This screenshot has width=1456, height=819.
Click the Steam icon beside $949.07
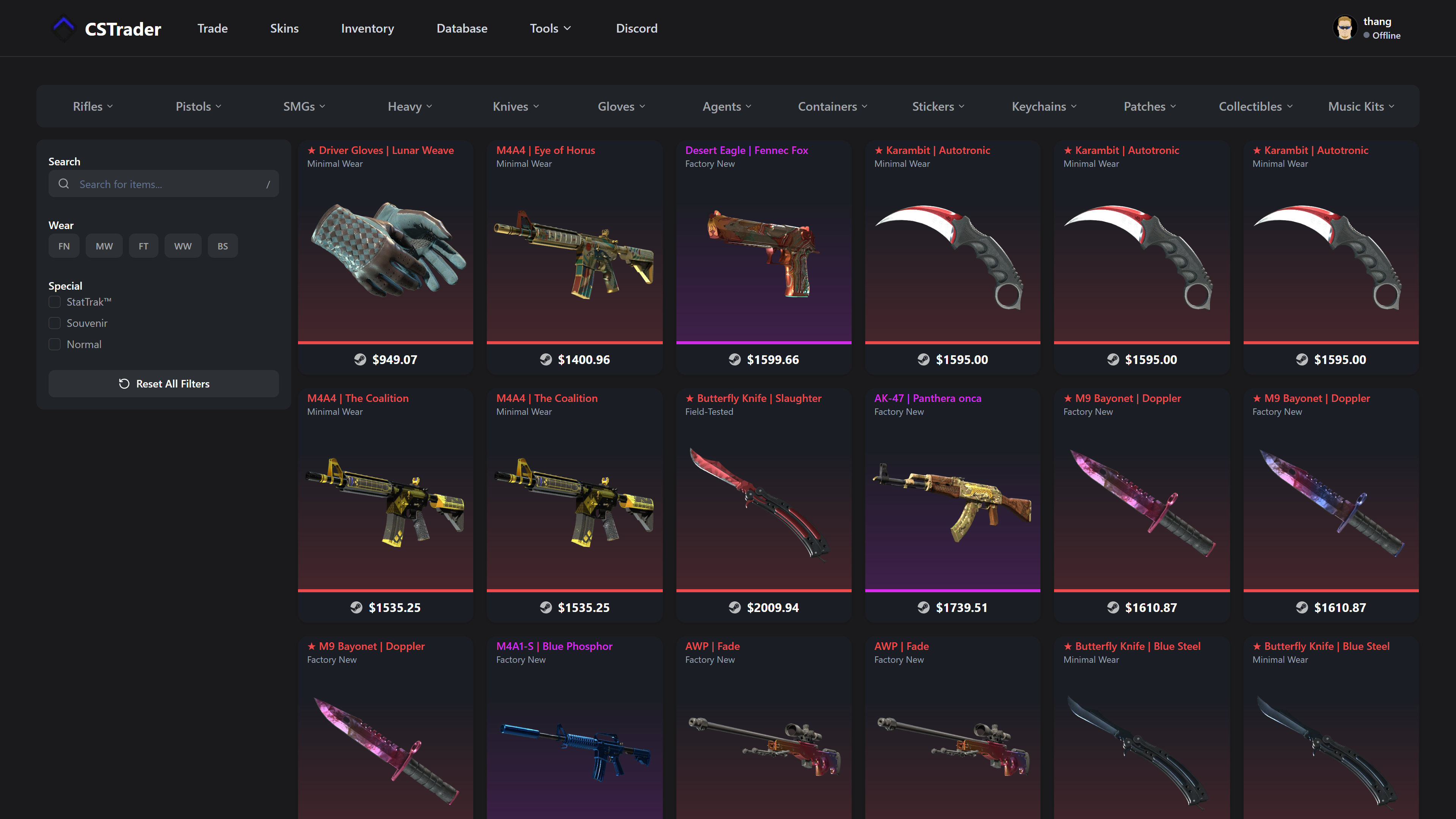pos(360,359)
